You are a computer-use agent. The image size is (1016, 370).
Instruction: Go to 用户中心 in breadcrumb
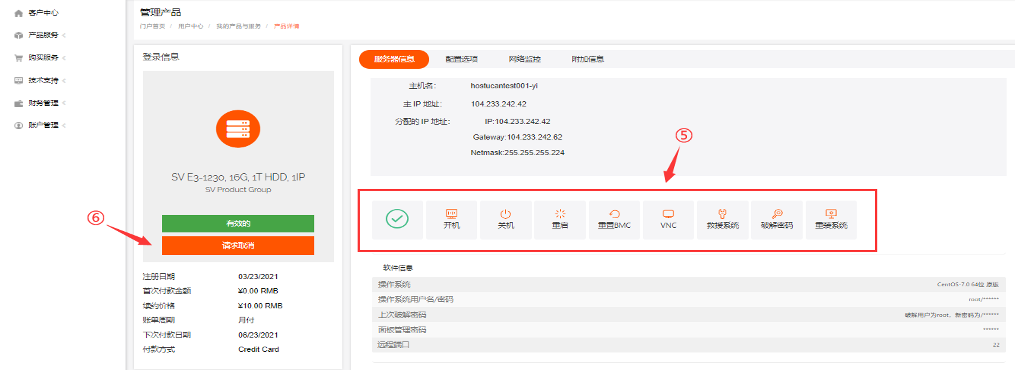point(190,27)
